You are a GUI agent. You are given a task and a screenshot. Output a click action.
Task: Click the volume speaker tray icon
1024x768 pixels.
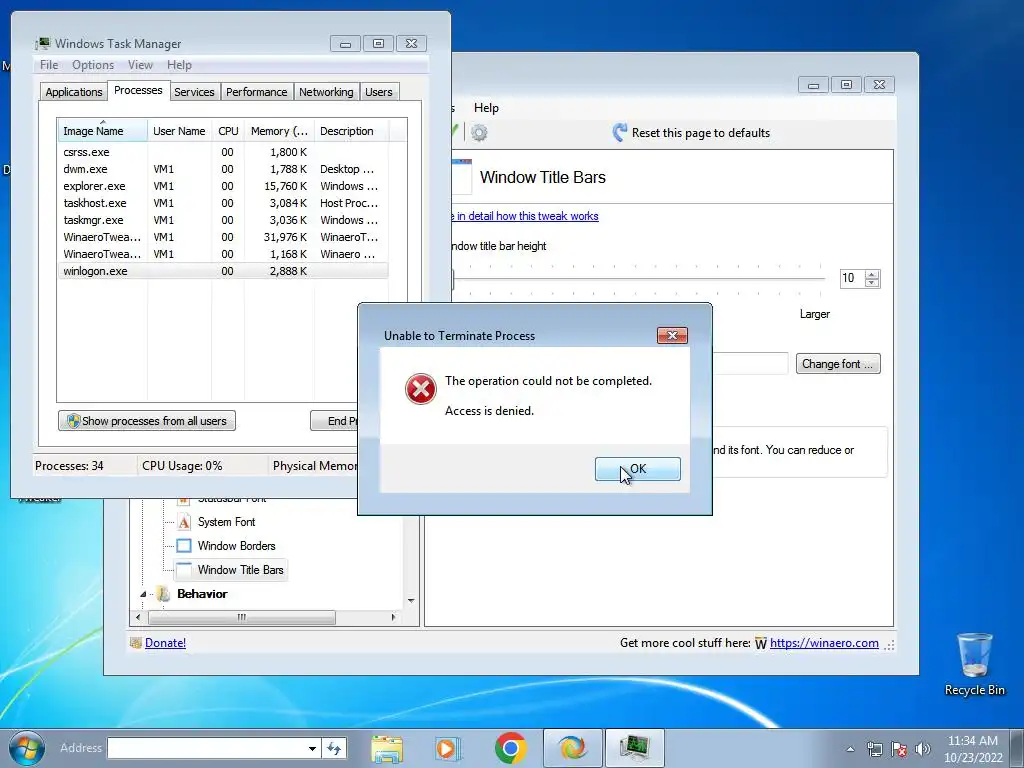tap(922, 749)
